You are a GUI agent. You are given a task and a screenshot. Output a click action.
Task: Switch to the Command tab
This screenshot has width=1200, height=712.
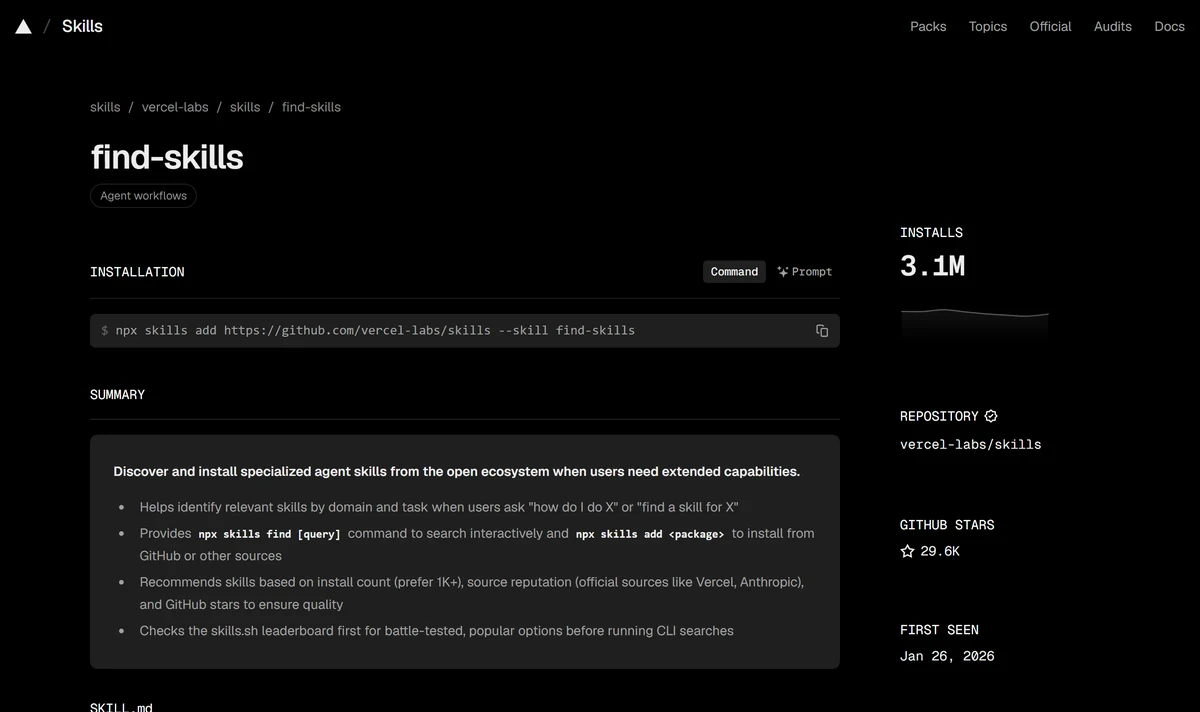[x=734, y=272]
